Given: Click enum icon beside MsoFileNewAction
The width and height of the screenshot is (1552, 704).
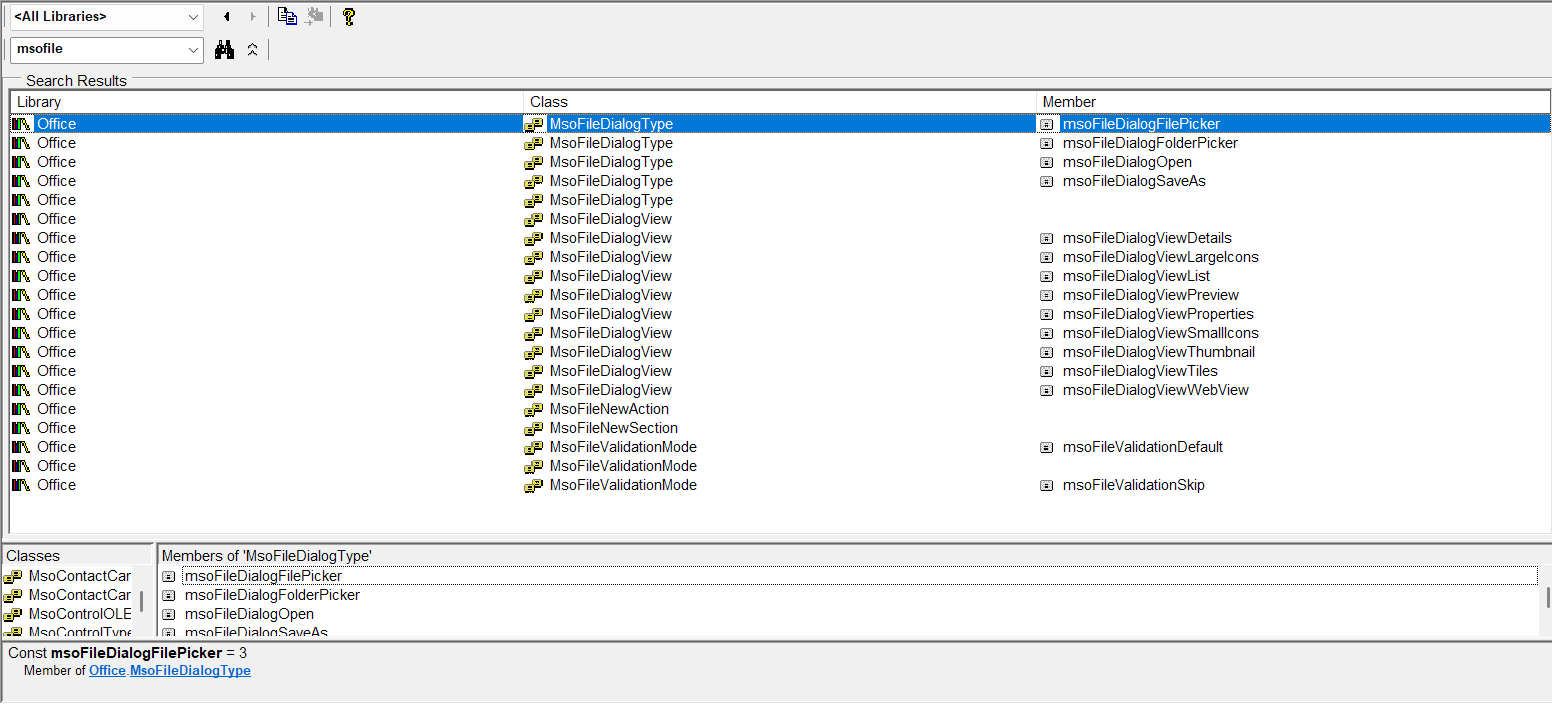Looking at the screenshot, I should point(534,409).
